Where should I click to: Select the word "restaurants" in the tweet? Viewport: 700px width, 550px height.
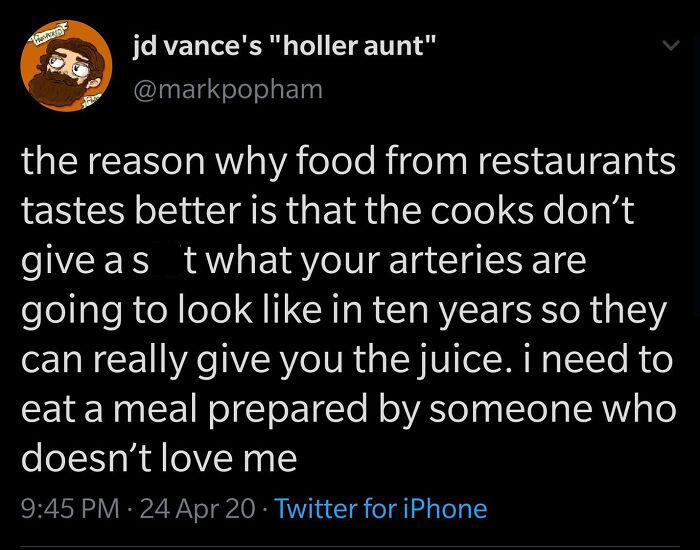[577, 162]
